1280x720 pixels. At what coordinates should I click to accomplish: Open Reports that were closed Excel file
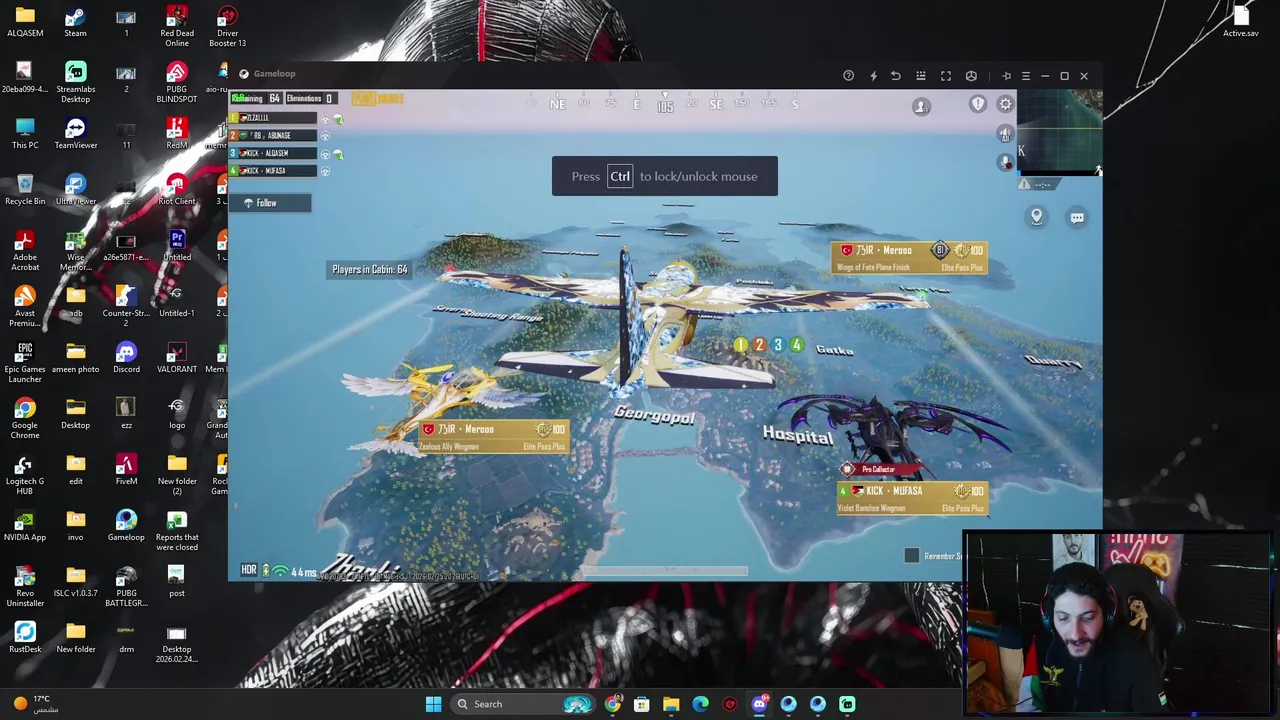point(177,531)
